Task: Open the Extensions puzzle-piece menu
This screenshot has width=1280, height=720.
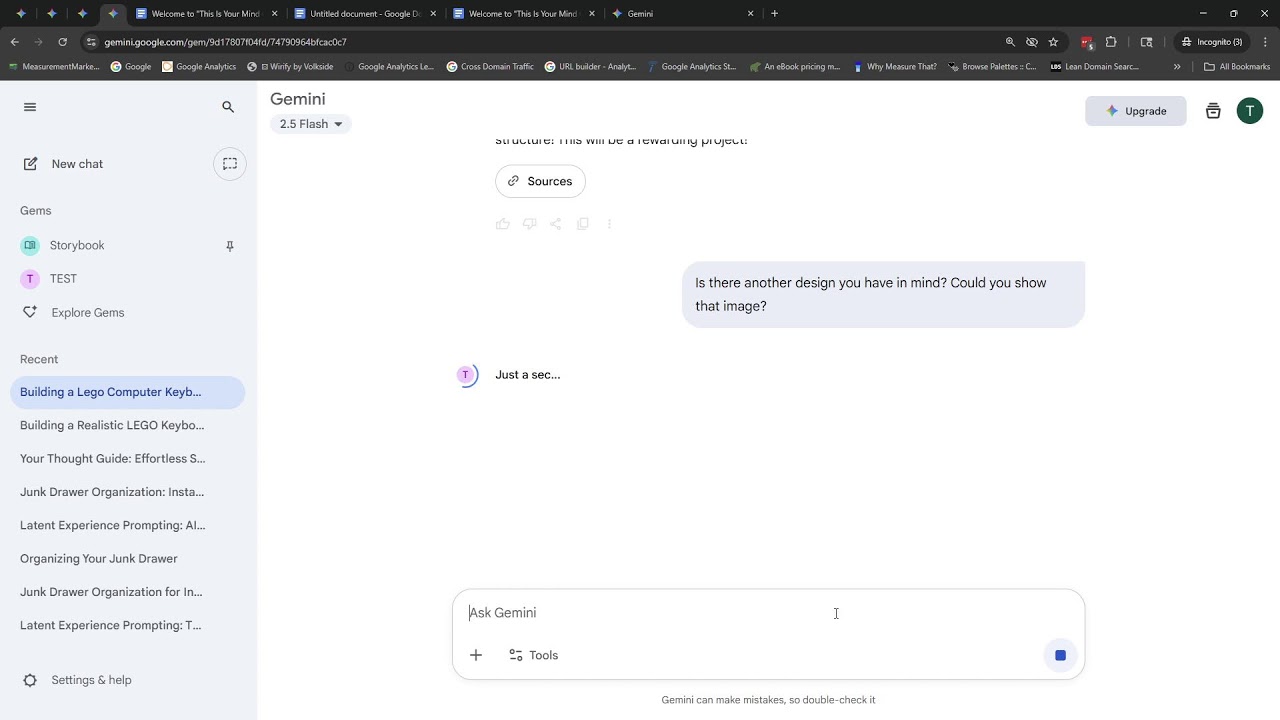Action: 1111,42
